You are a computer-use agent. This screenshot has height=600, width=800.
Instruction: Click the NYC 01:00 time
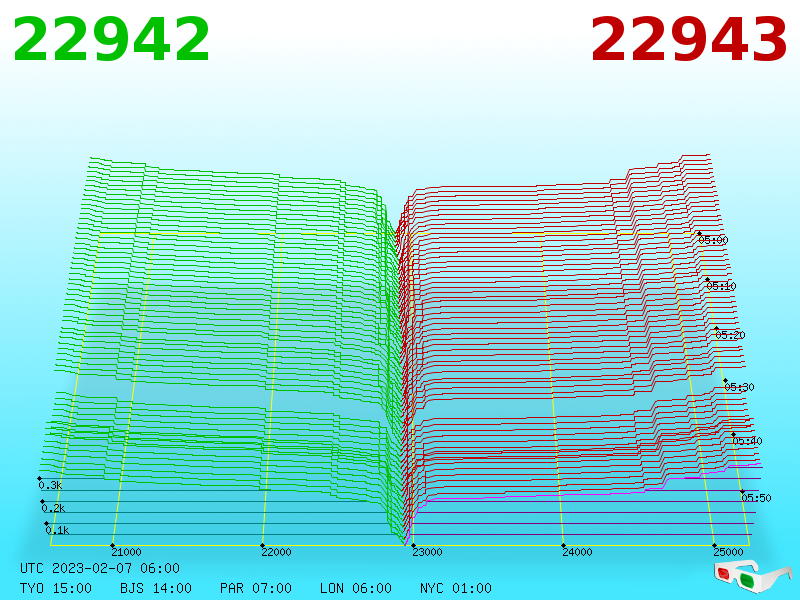tap(456, 588)
